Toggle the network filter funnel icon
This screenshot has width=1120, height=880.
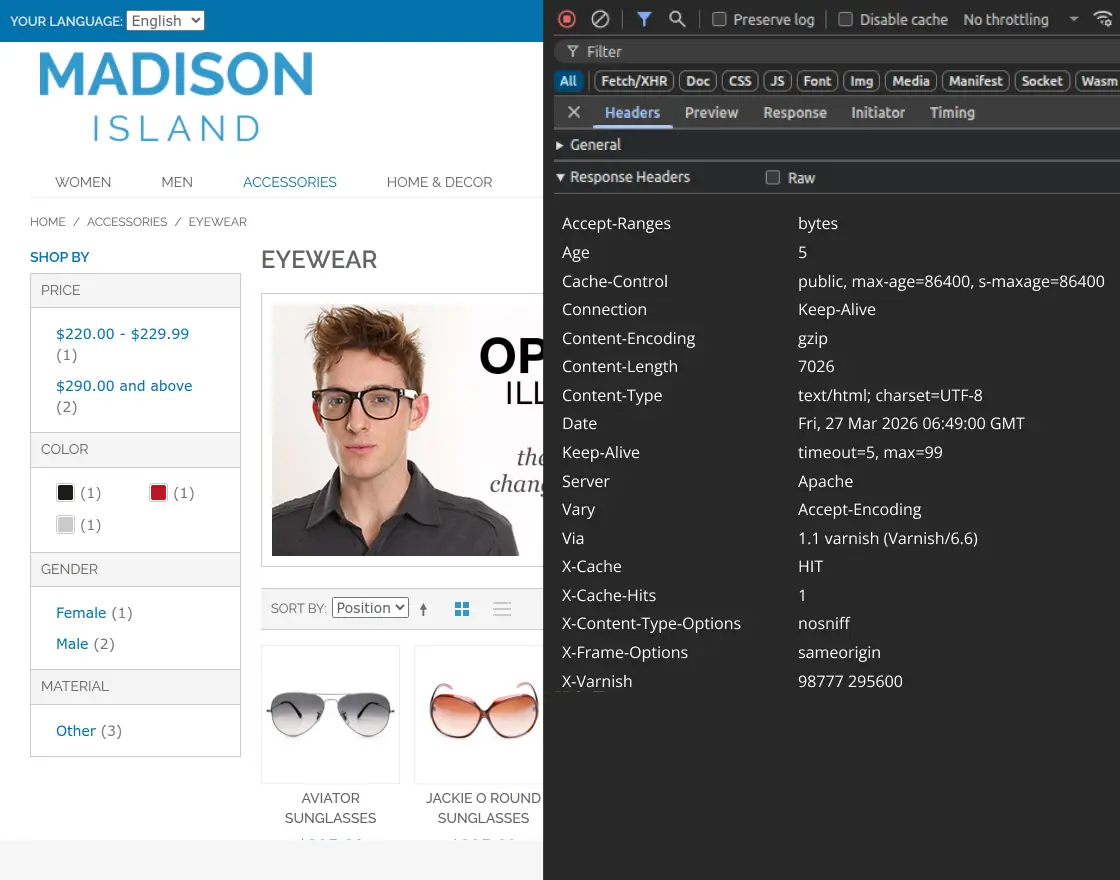[644, 19]
